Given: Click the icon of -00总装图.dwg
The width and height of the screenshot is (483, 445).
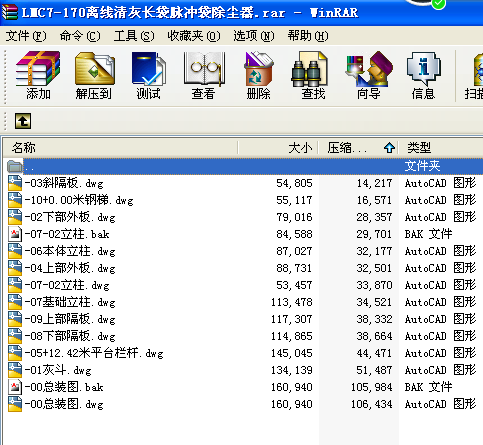Looking at the screenshot, I should tap(15, 404).
